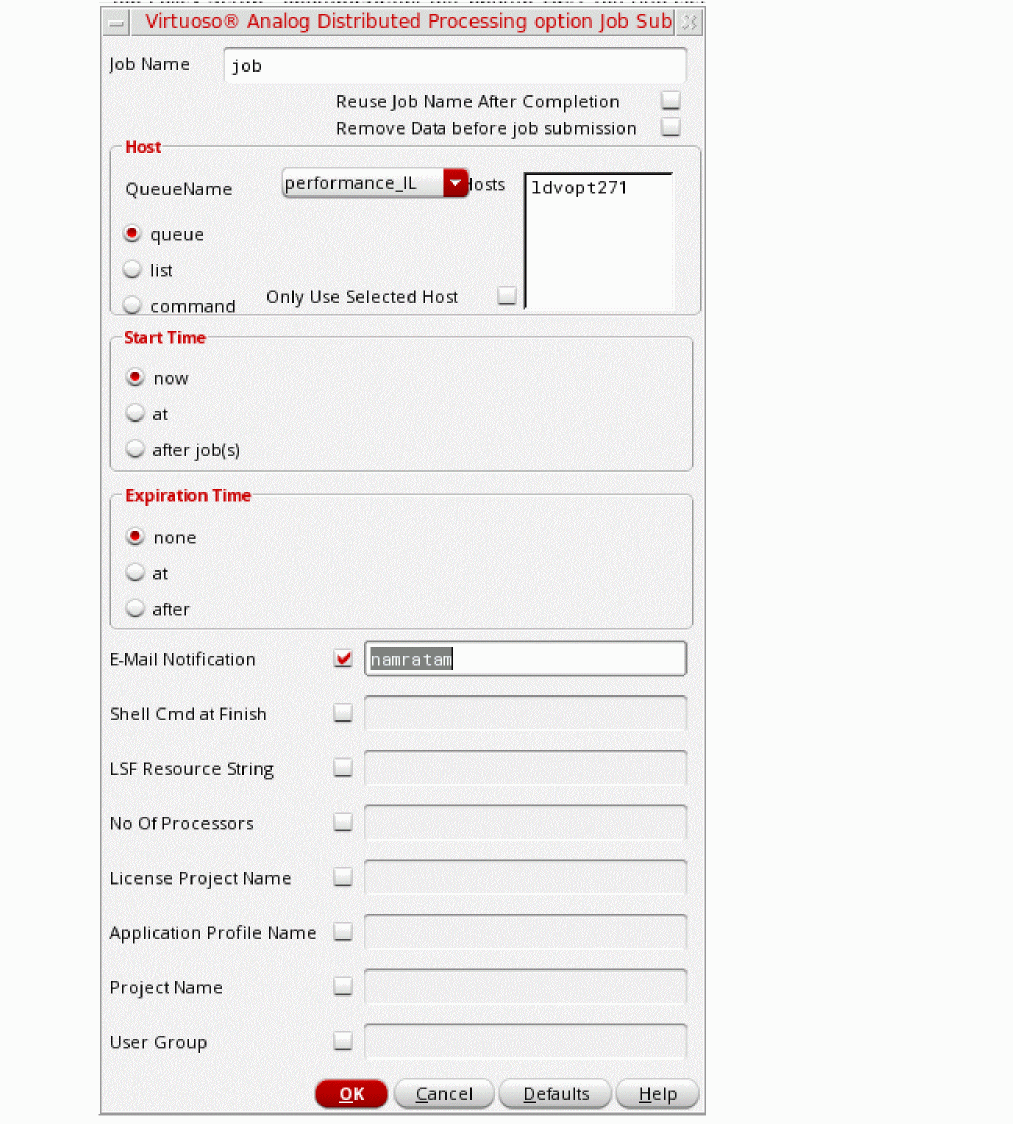Open the window menu icon in title bar
1013x1124 pixels.
point(117,23)
